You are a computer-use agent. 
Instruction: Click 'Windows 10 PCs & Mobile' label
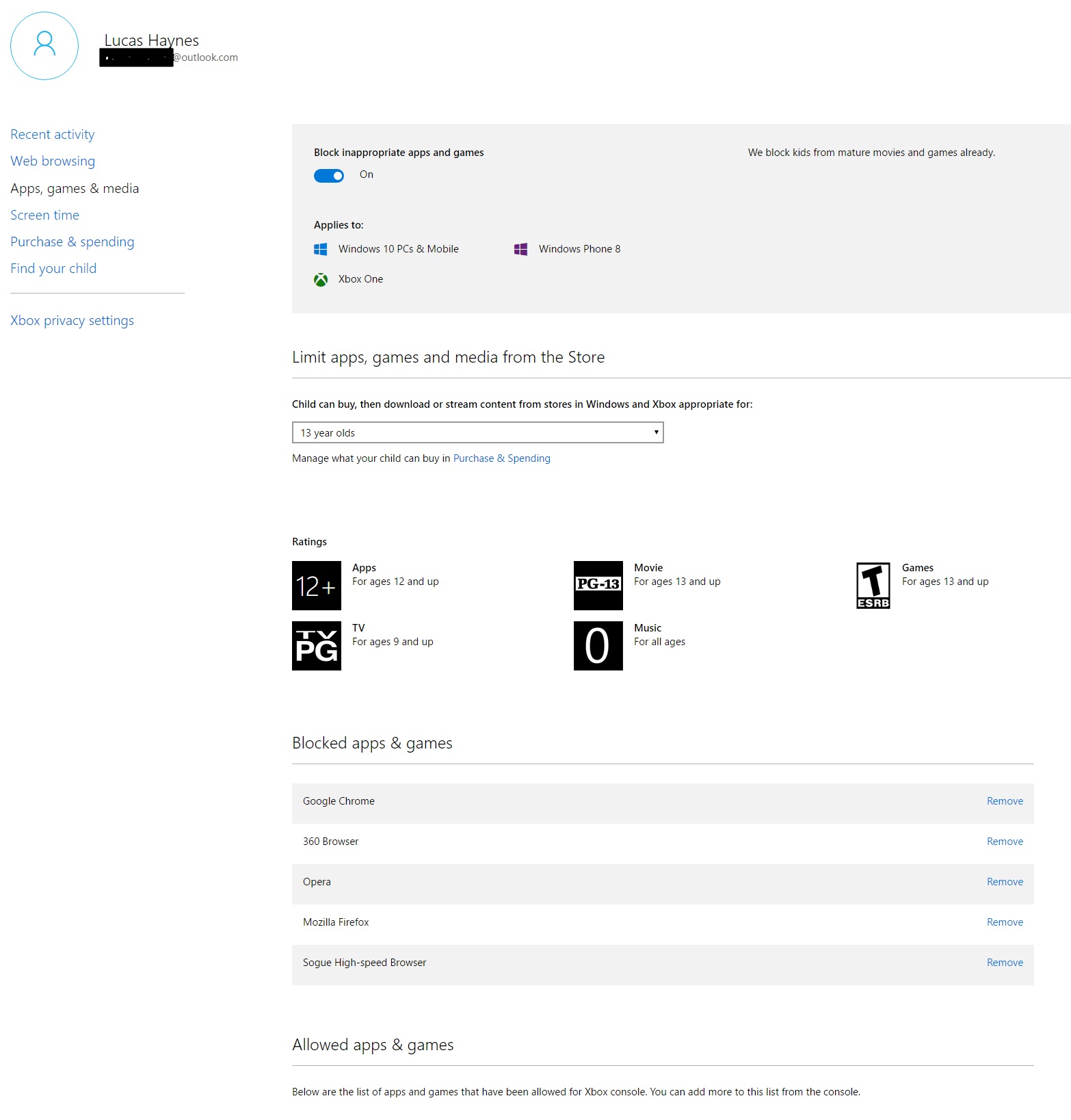click(398, 249)
